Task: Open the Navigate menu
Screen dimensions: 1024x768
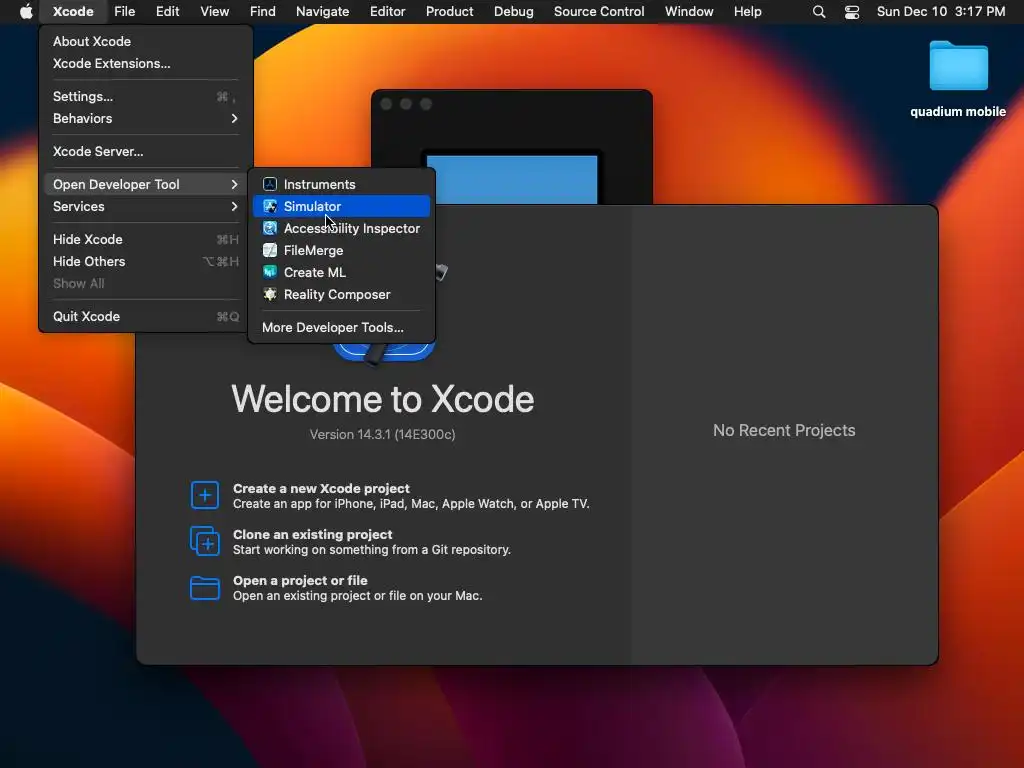Action: (323, 11)
